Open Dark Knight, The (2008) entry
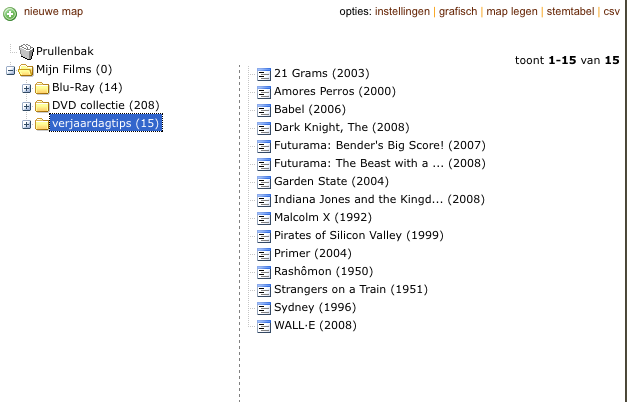 pyautogui.click(x=341, y=127)
